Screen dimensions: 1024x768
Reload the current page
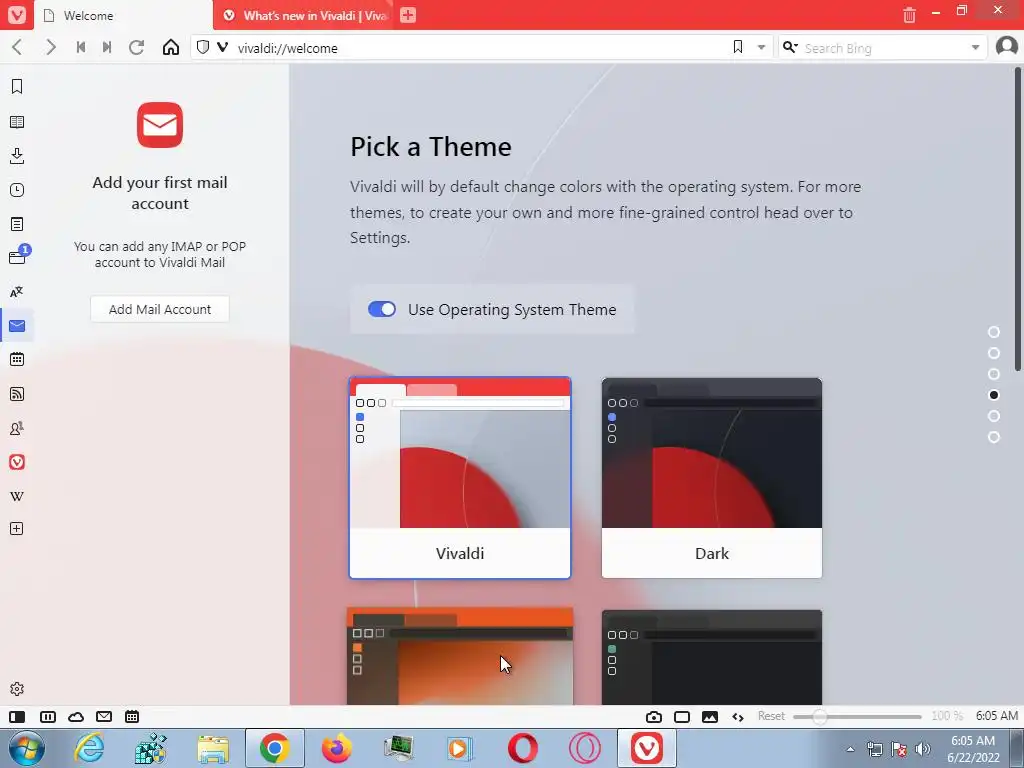(136, 47)
